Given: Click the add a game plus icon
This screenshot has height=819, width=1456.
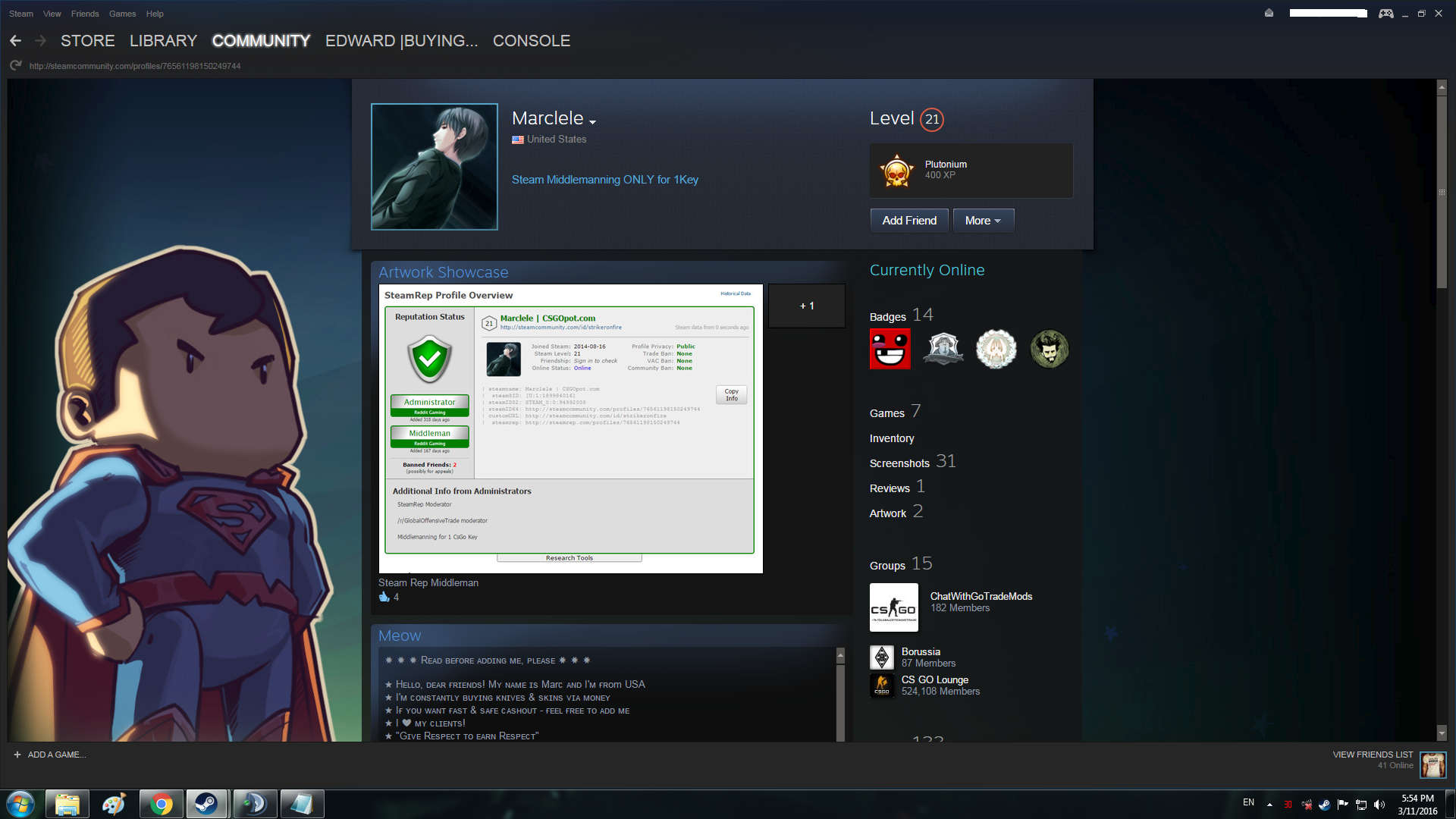Looking at the screenshot, I should pos(17,755).
